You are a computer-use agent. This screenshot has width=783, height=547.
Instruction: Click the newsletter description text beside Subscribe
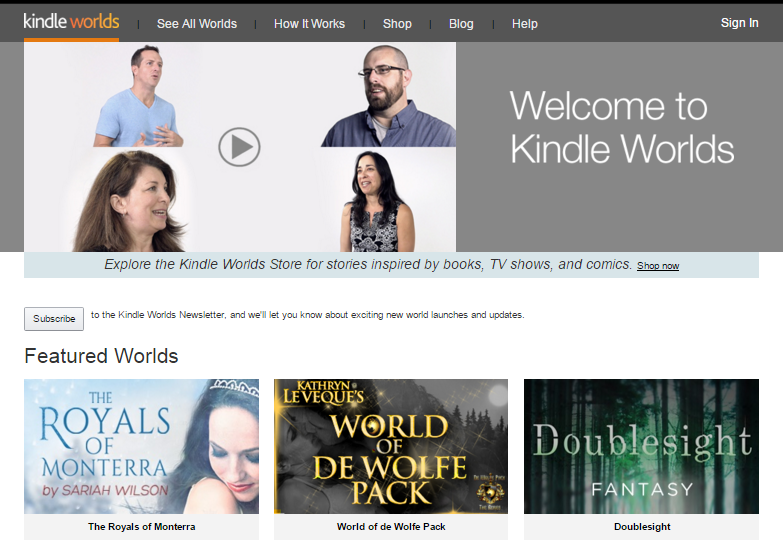(308, 315)
